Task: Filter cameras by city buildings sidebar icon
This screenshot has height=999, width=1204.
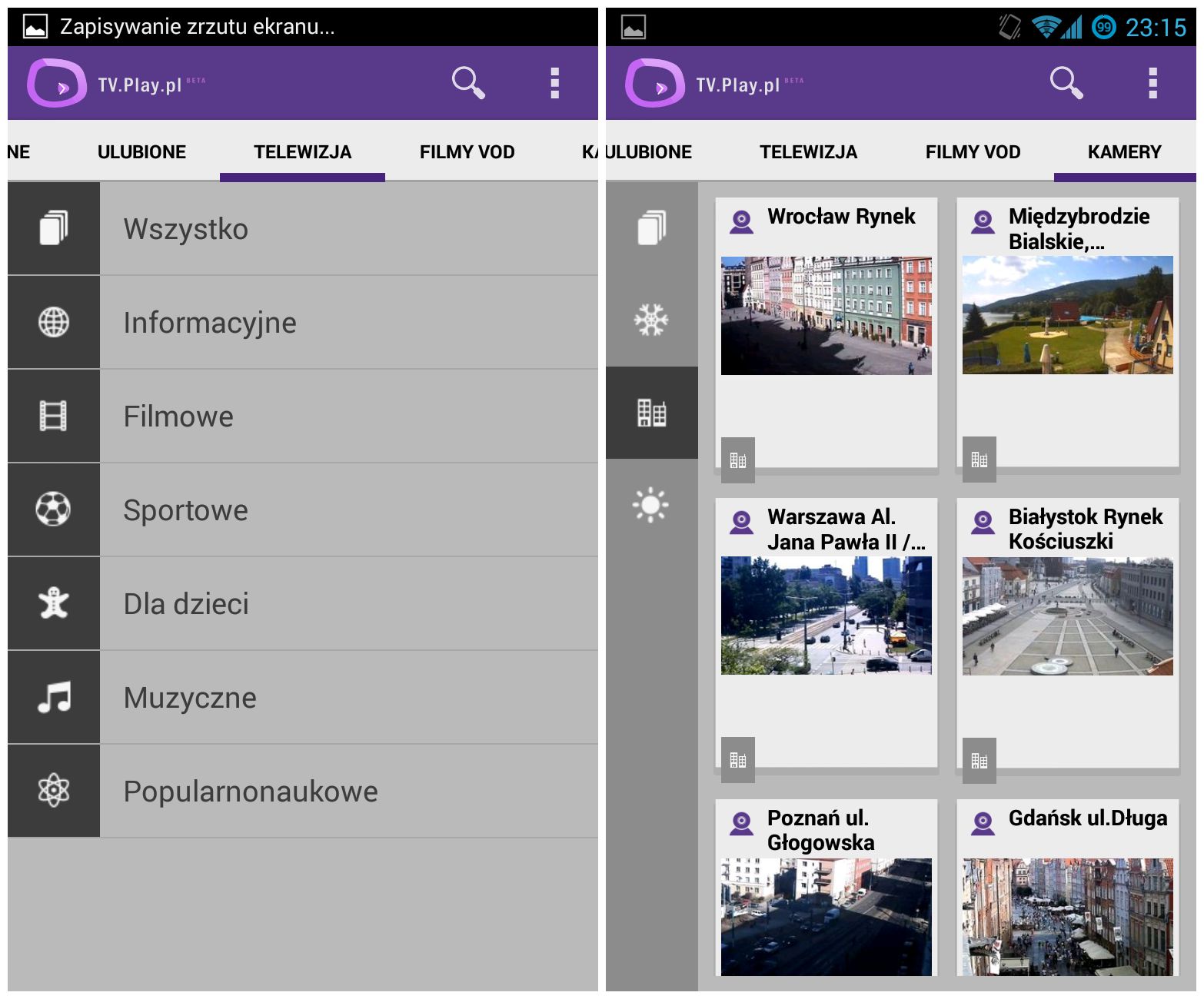Action: pos(652,413)
